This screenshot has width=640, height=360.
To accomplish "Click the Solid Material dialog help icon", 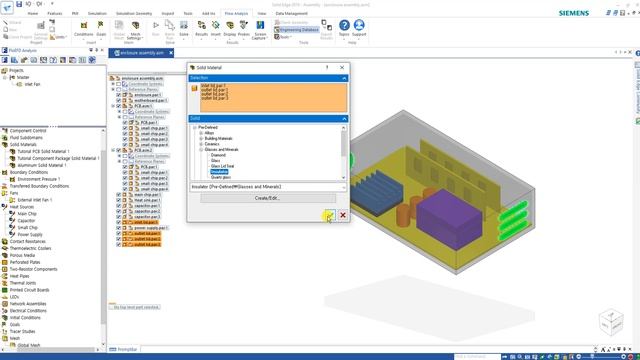I will (x=327, y=67).
